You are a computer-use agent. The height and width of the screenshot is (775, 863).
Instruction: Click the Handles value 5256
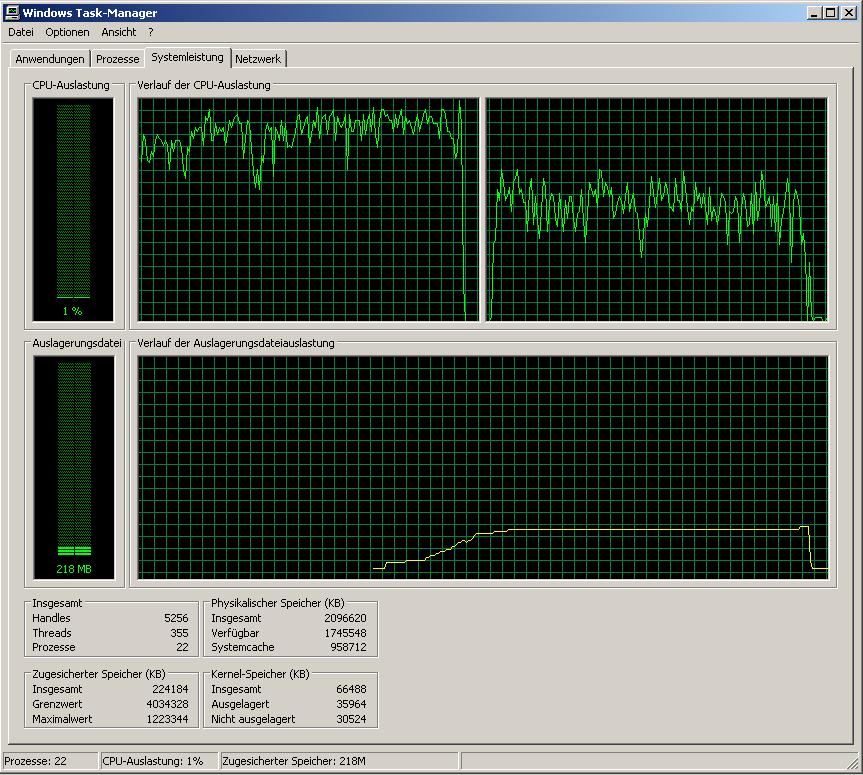click(176, 618)
